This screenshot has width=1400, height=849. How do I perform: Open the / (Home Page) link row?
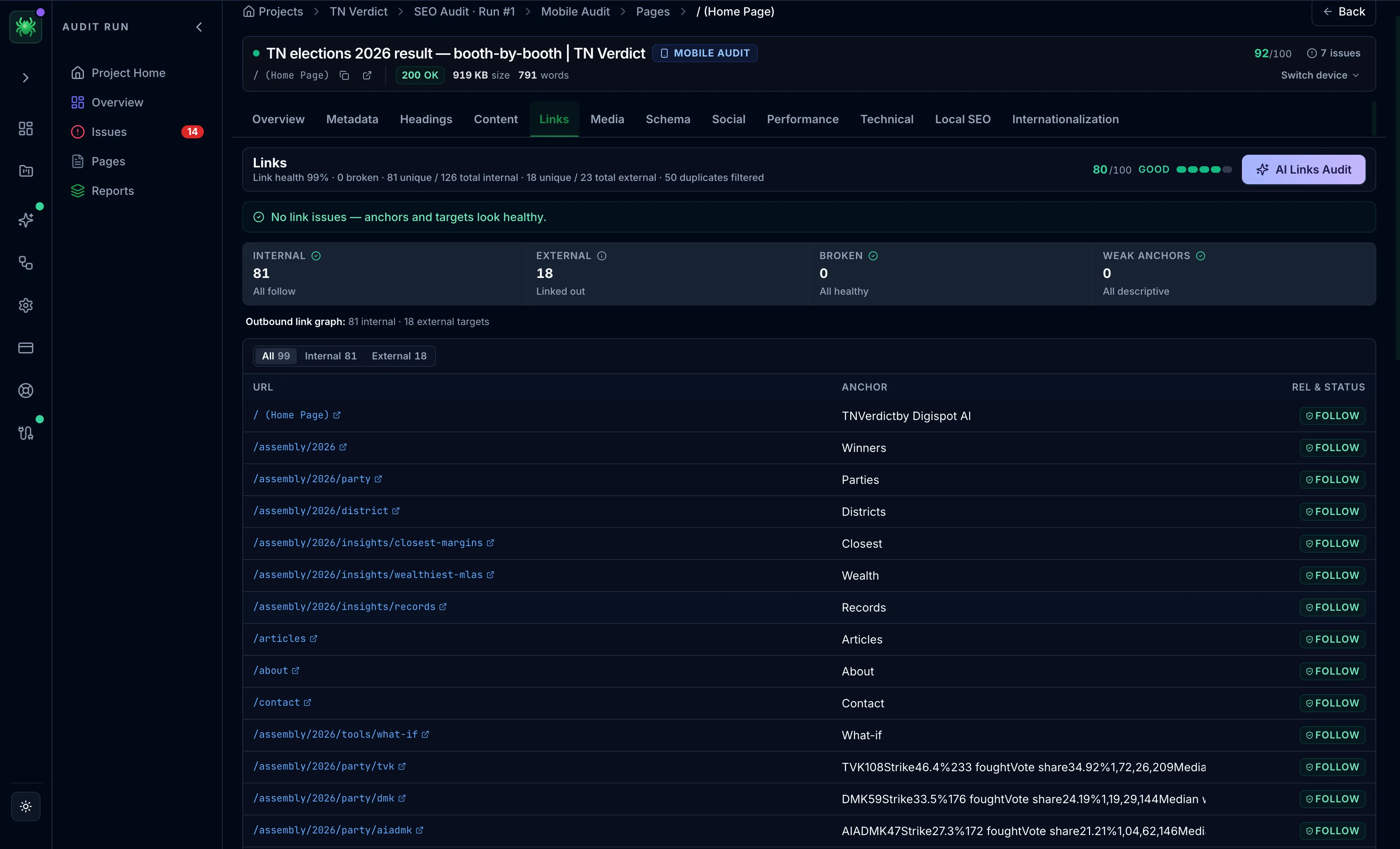(809, 415)
